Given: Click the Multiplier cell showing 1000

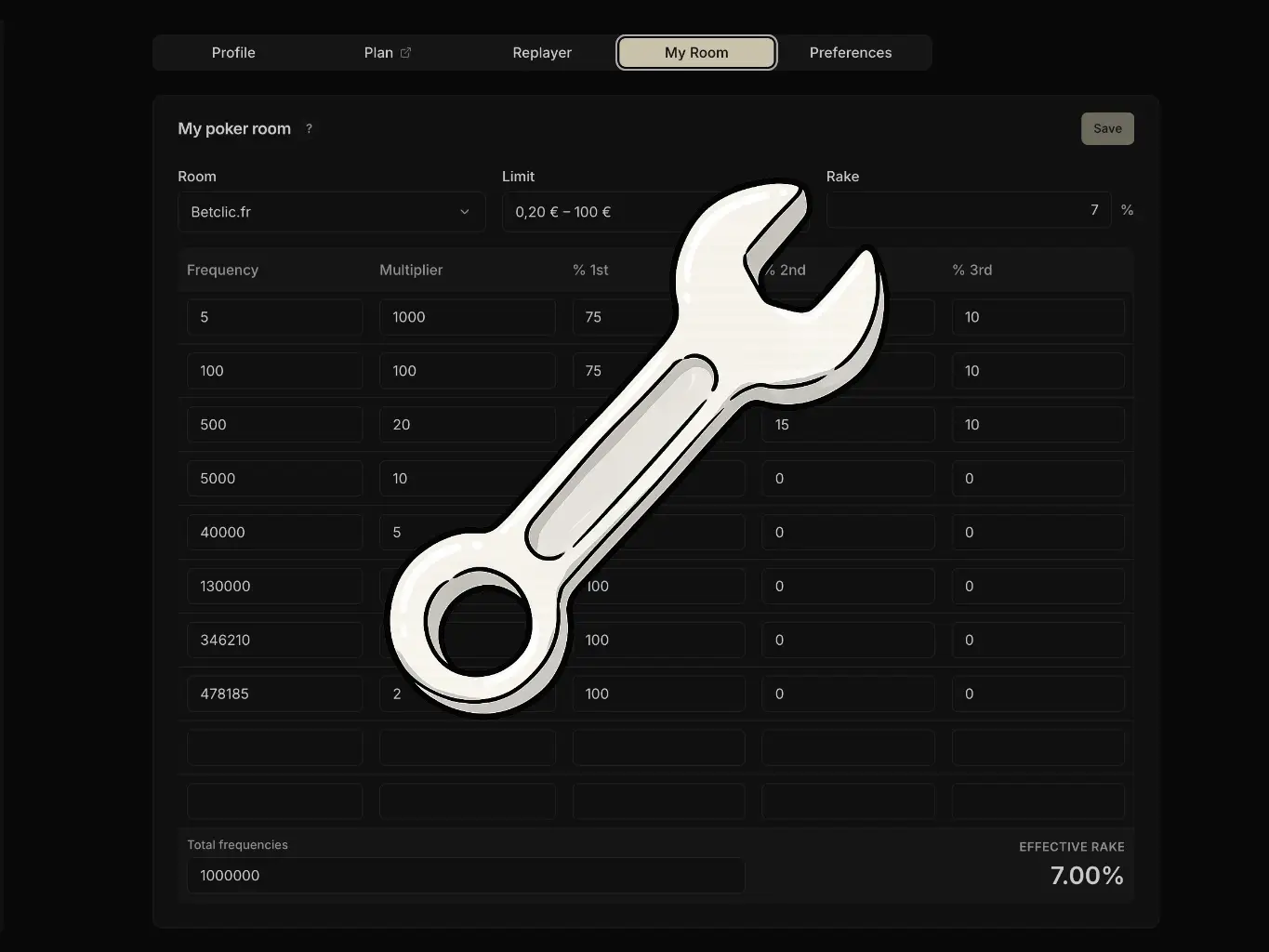Looking at the screenshot, I should 467,317.
